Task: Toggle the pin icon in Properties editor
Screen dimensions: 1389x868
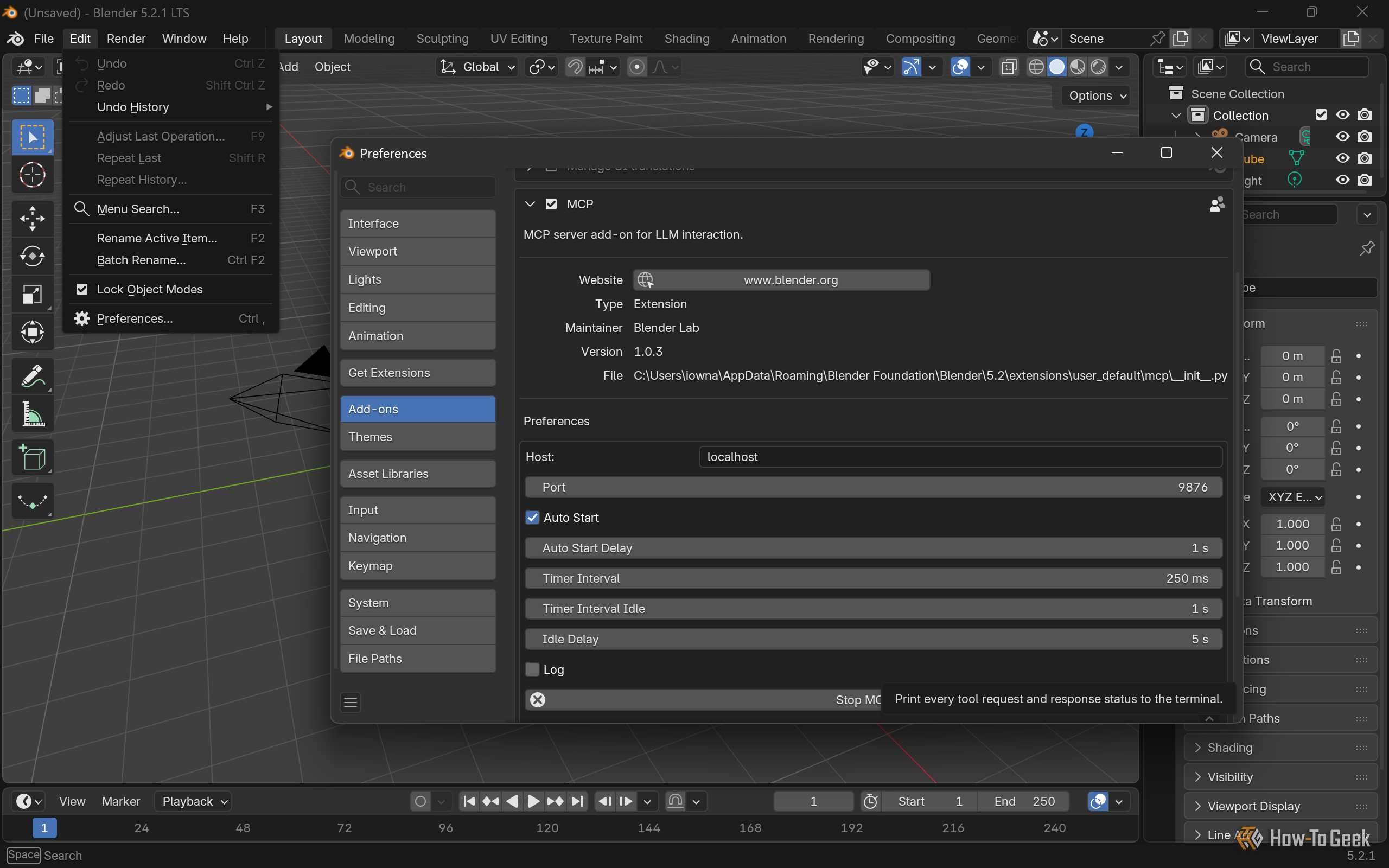Action: tap(1367, 248)
